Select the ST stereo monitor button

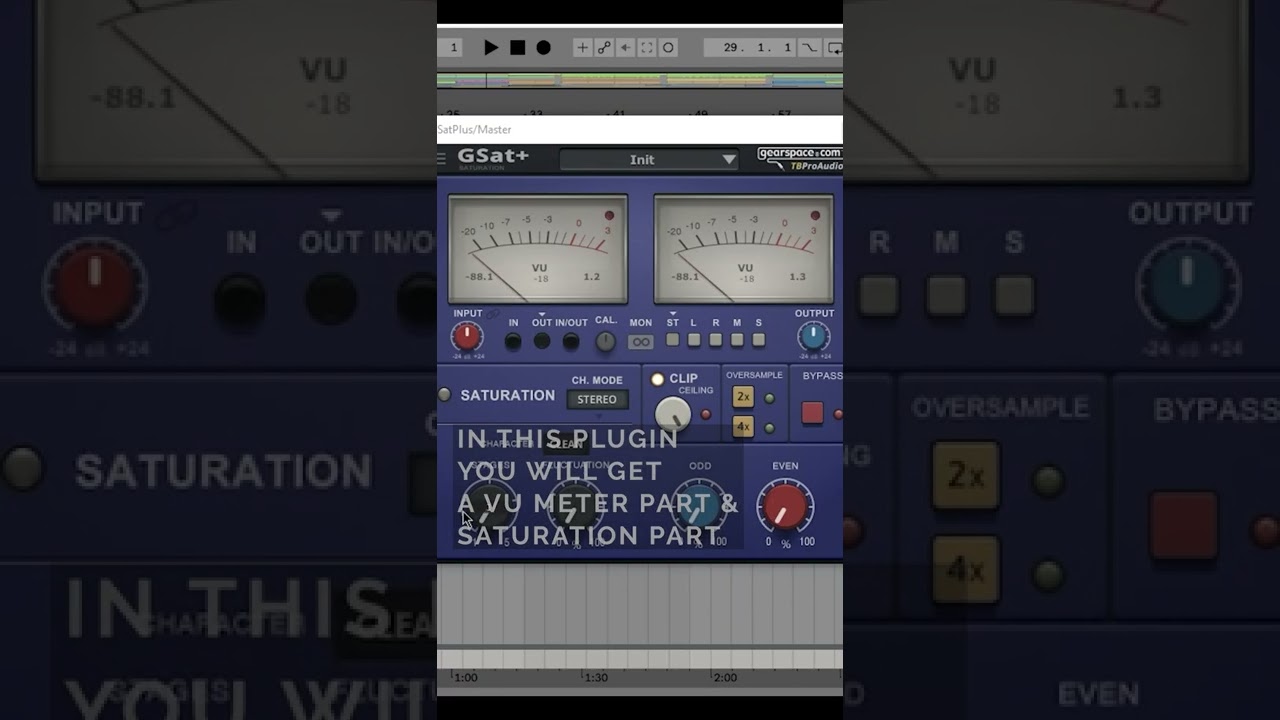(673, 340)
